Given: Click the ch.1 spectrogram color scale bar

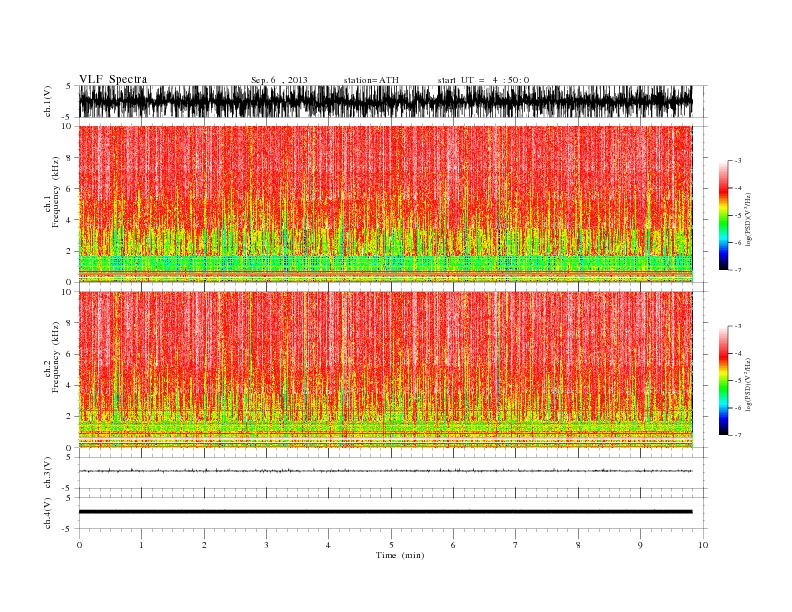Looking at the screenshot, I should pyautogui.click(x=723, y=215).
